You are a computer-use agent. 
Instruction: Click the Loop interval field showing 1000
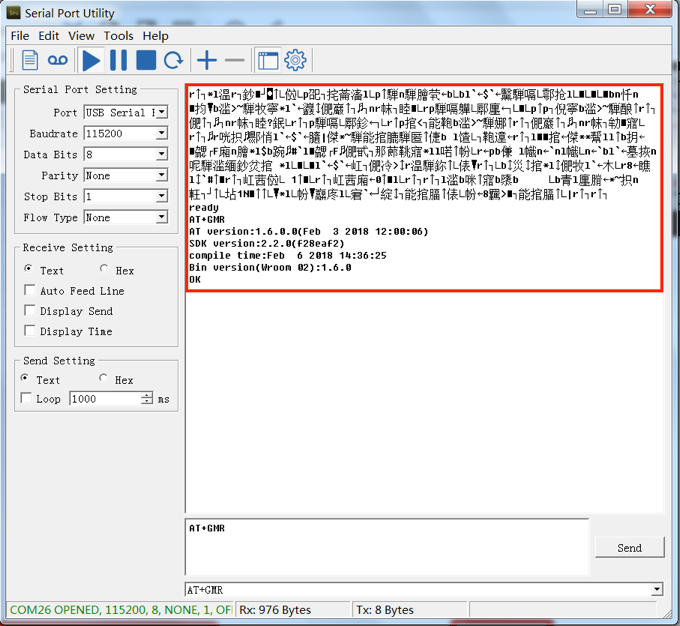[104, 398]
